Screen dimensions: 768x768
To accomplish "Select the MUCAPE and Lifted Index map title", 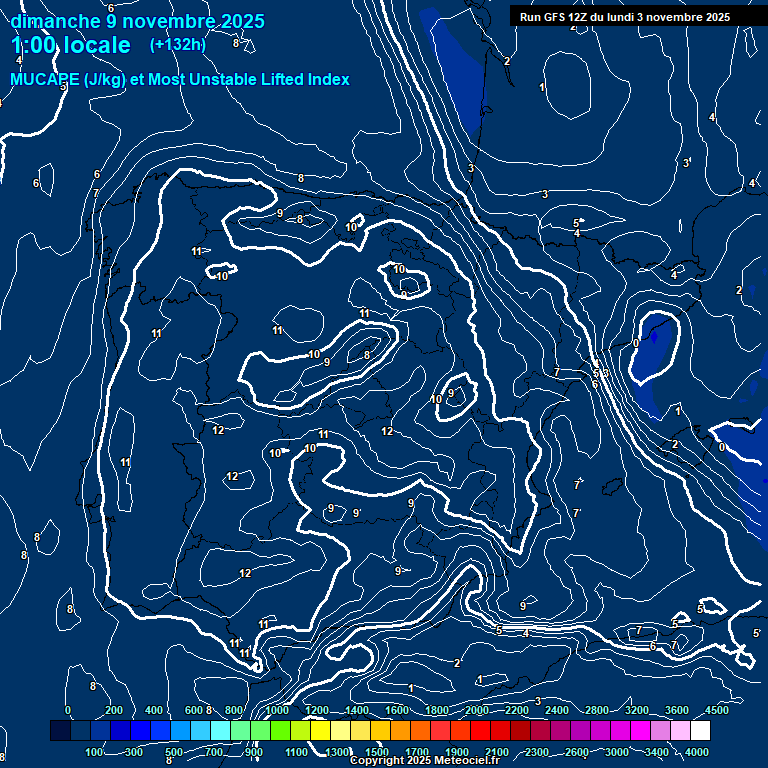I will pyautogui.click(x=180, y=79).
